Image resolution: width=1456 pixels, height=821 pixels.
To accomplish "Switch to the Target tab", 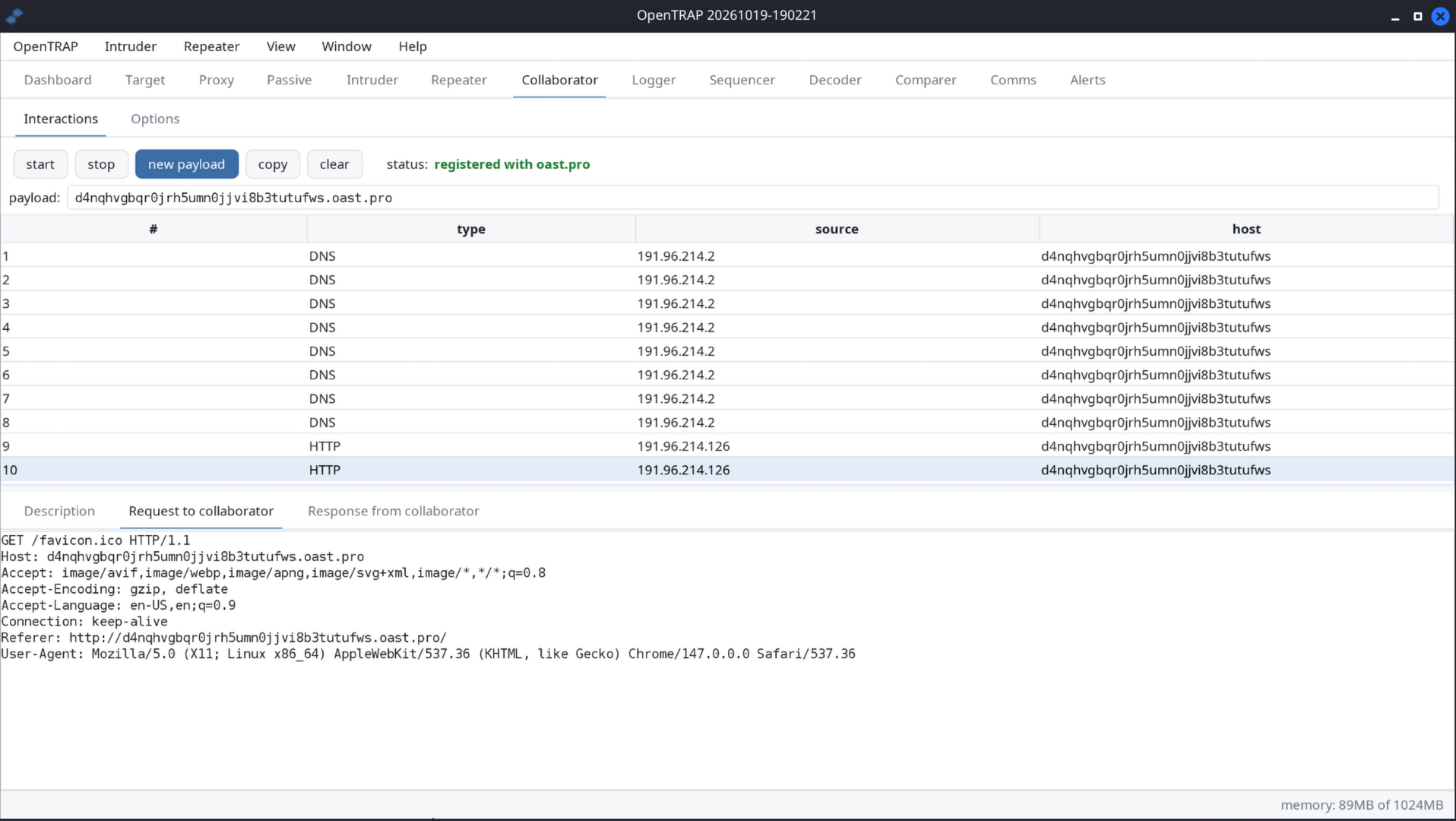I will coord(145,80).
